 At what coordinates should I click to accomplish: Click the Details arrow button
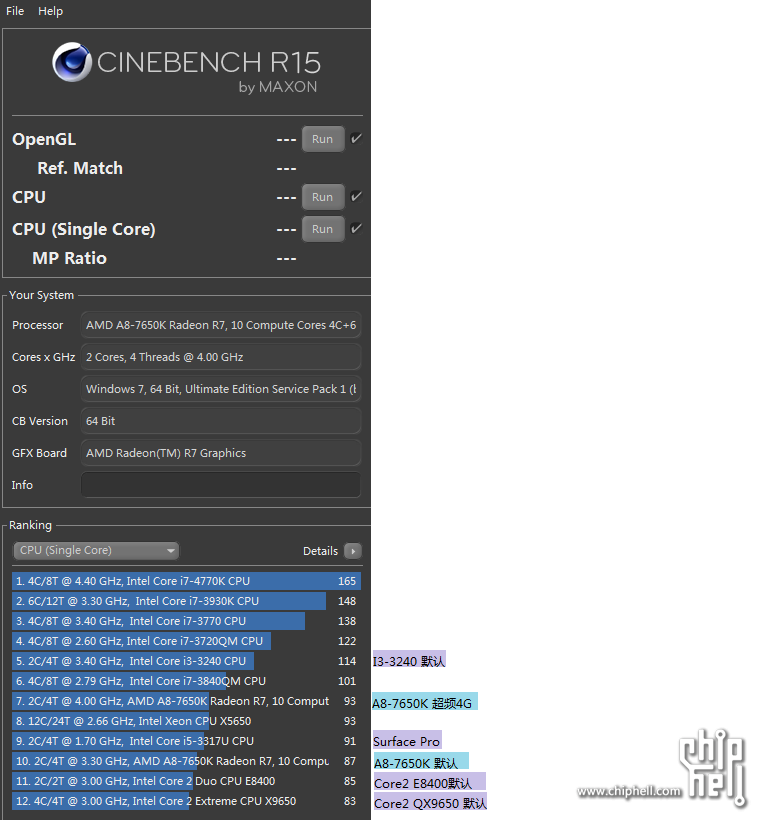pyautogui.click(x=353, y=551)
